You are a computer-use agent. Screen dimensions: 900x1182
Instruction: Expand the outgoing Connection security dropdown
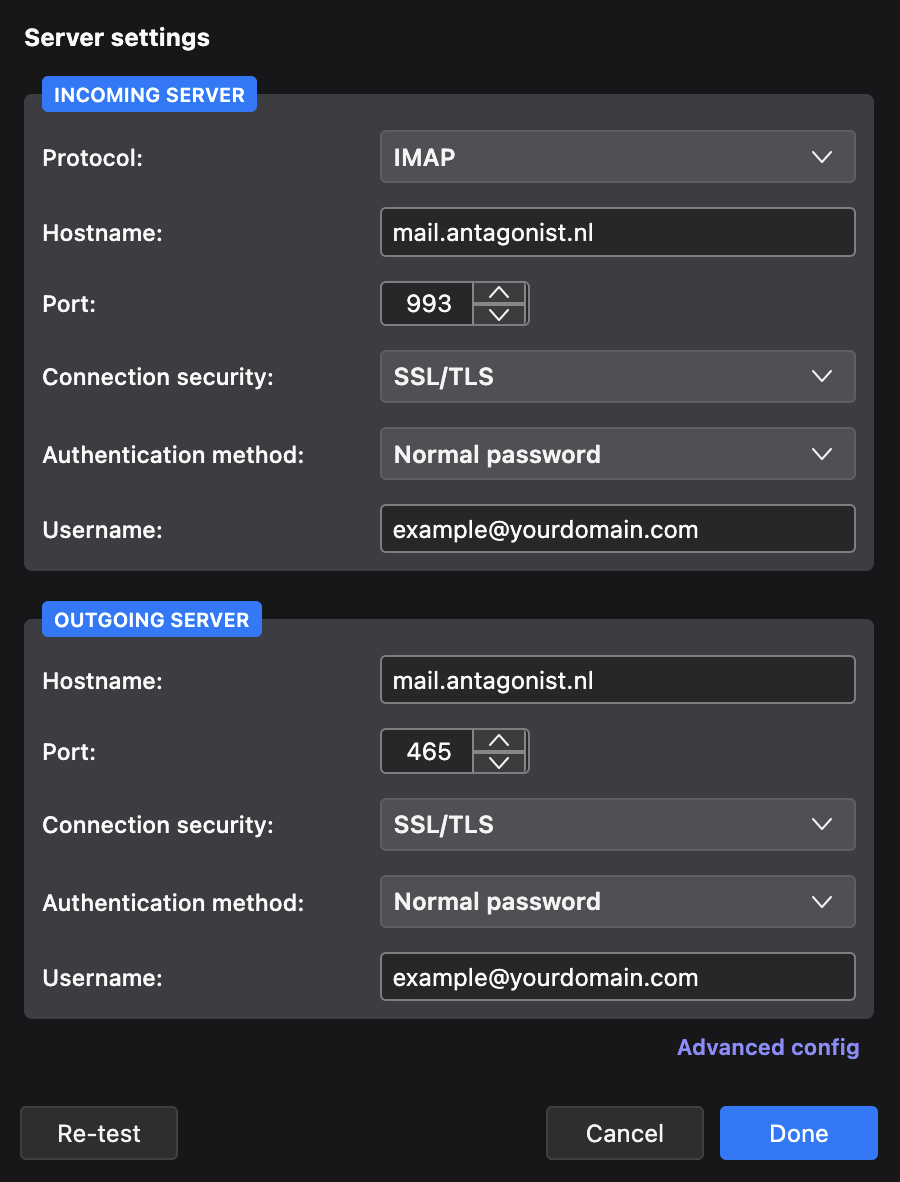tap(617, 825)
